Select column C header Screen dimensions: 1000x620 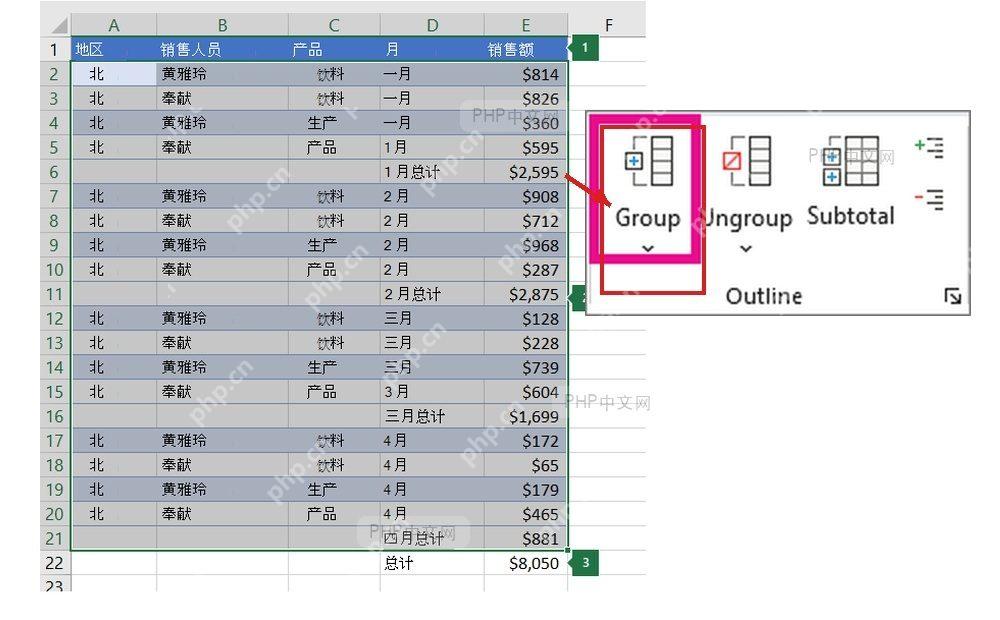(x=334, y=26)
